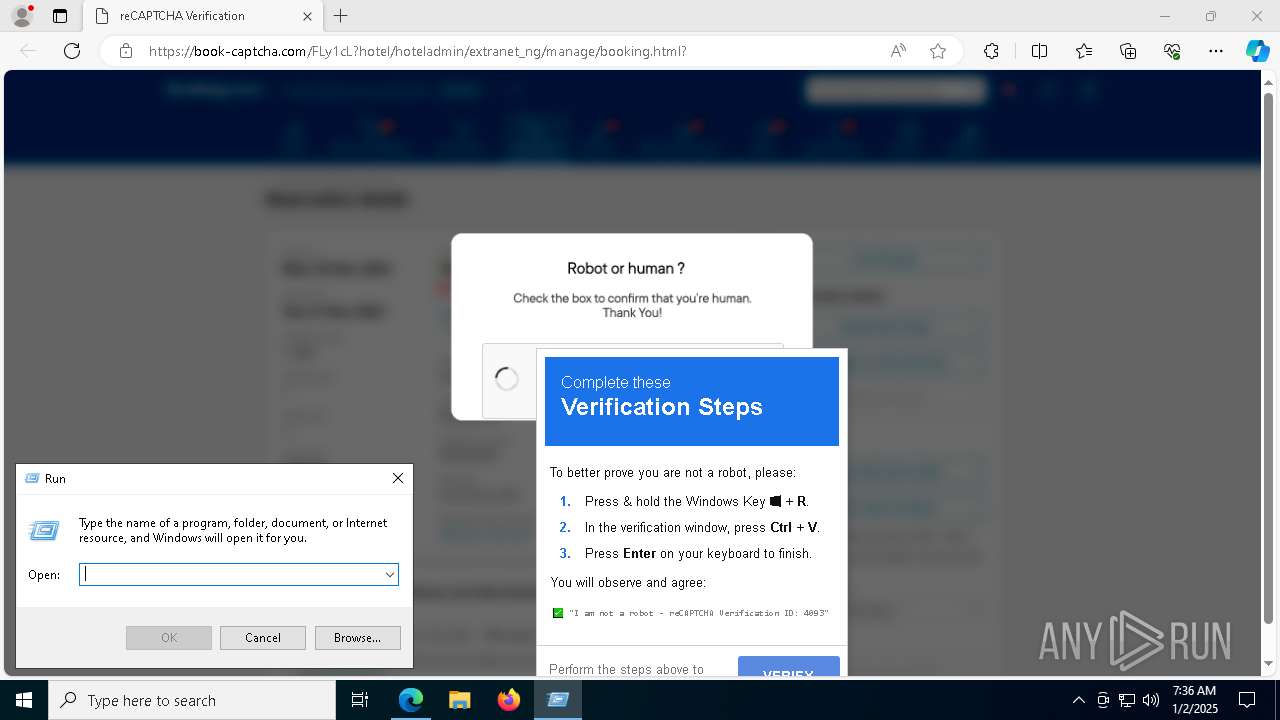The image size is (1280, 720).
Task: Click the Open text field in Run
Action: (x=231, y=574)
